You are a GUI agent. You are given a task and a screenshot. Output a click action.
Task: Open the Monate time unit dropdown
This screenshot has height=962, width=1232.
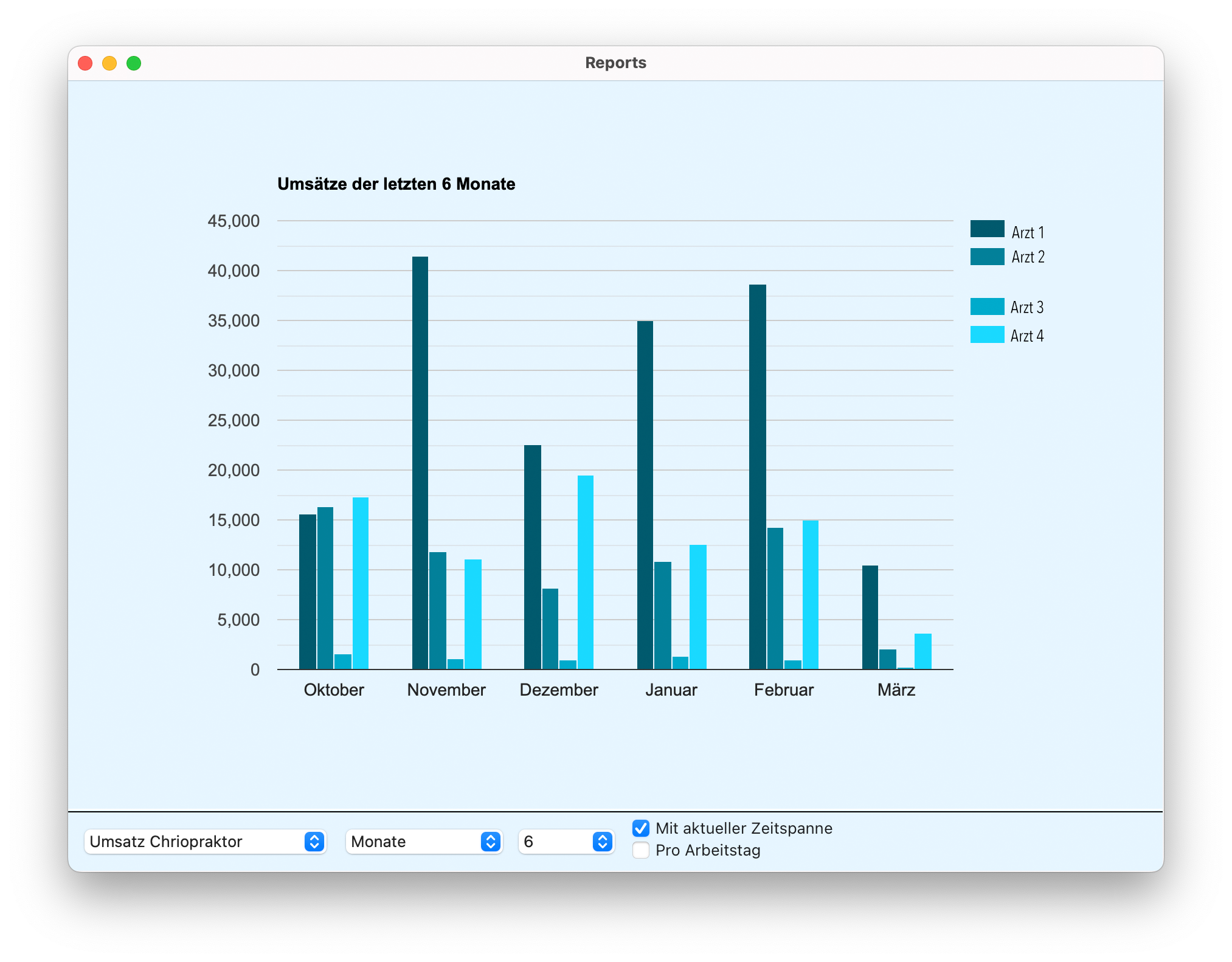tap(423, 842)
